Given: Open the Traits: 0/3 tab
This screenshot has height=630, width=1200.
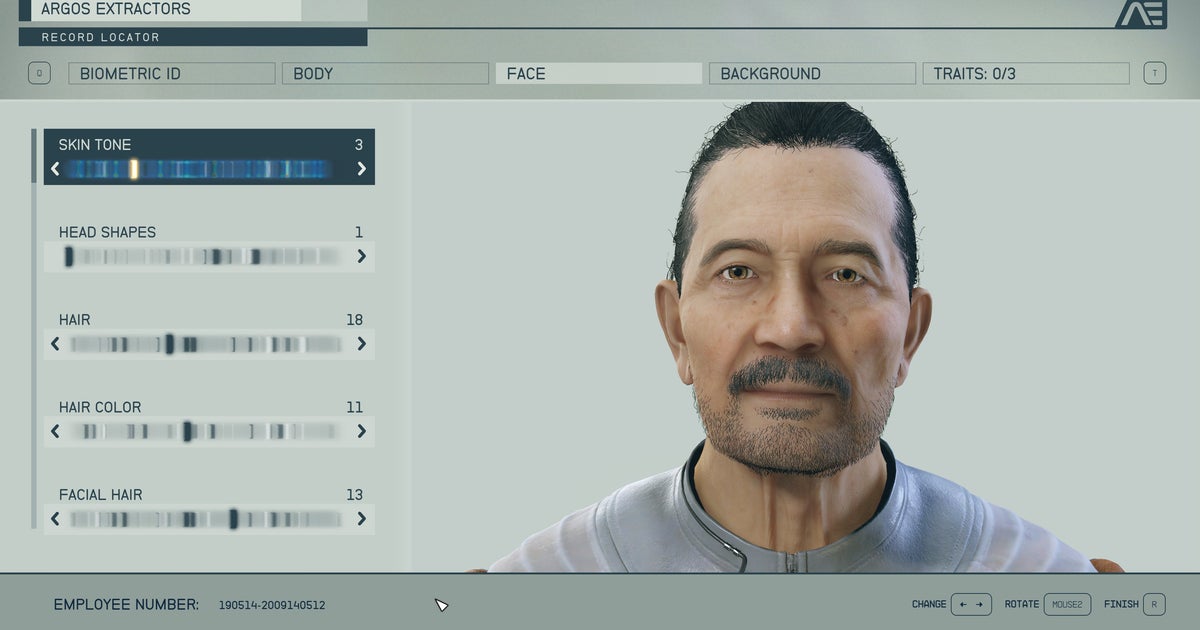Looking at the screenshot, I should [1025, 74].
